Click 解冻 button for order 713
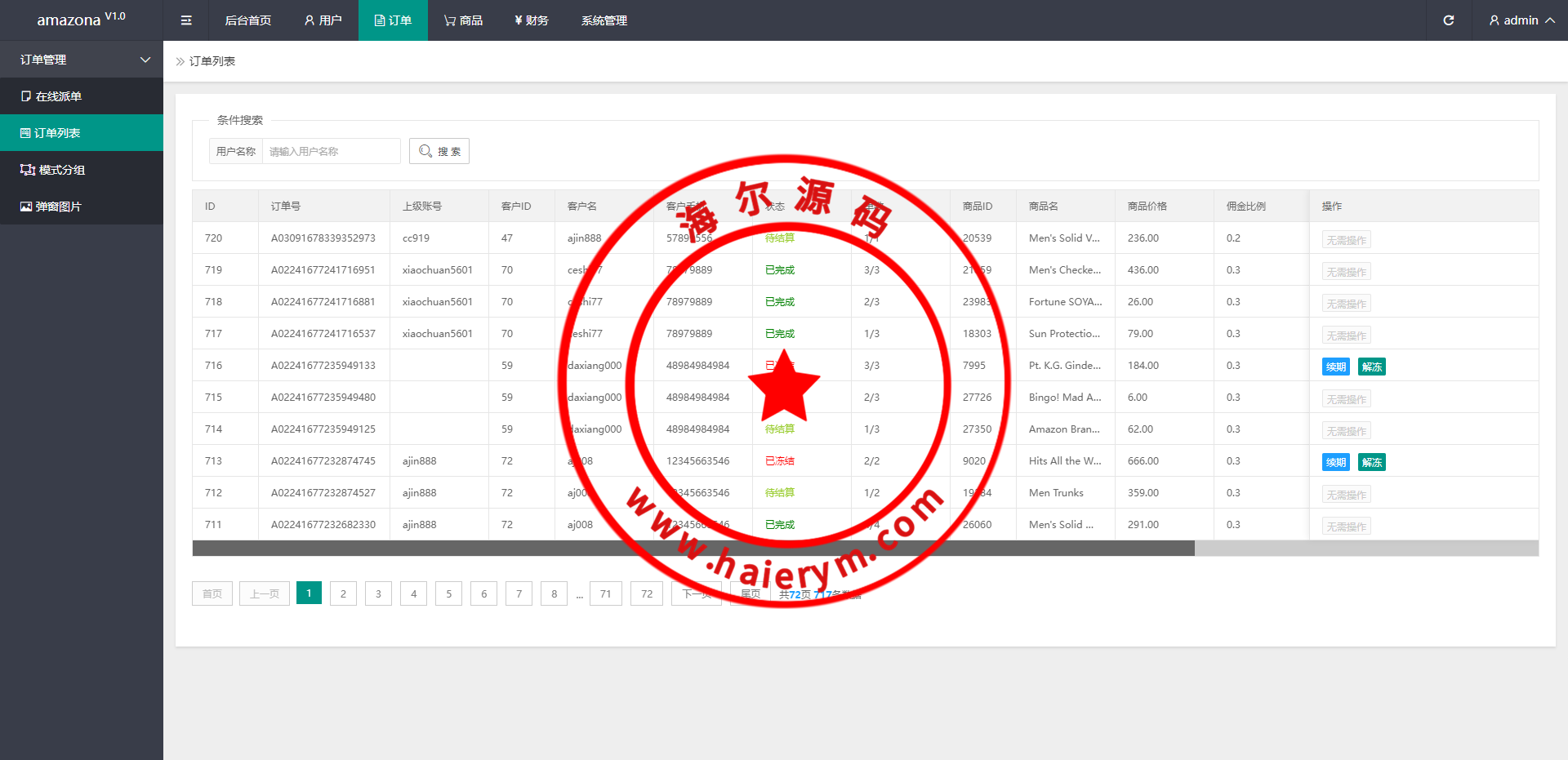Viewport: 1568px width, 760px height. pos(1371,462)
